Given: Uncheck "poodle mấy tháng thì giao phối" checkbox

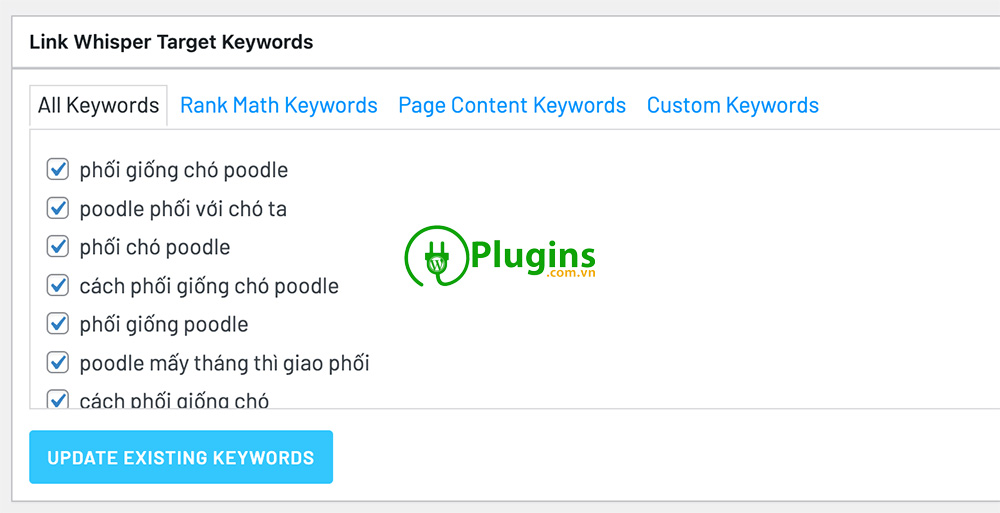Looking at the screenshot, I should coord(58,362).
